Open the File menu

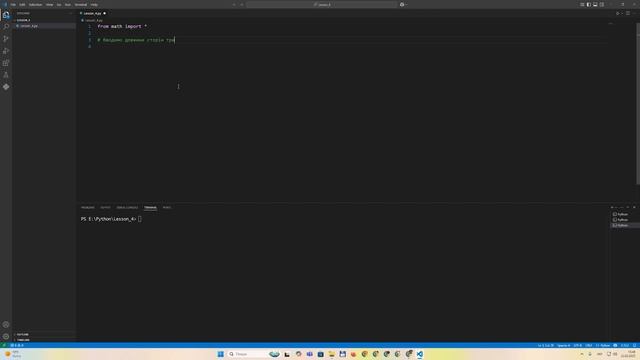tap(13, 4)
